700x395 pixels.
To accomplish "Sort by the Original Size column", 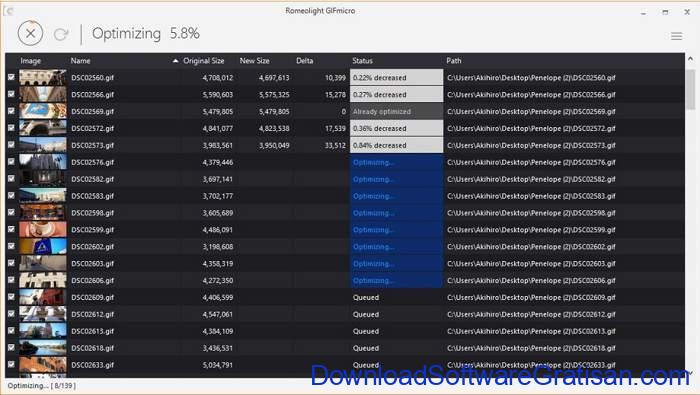I will coord(204,61).
